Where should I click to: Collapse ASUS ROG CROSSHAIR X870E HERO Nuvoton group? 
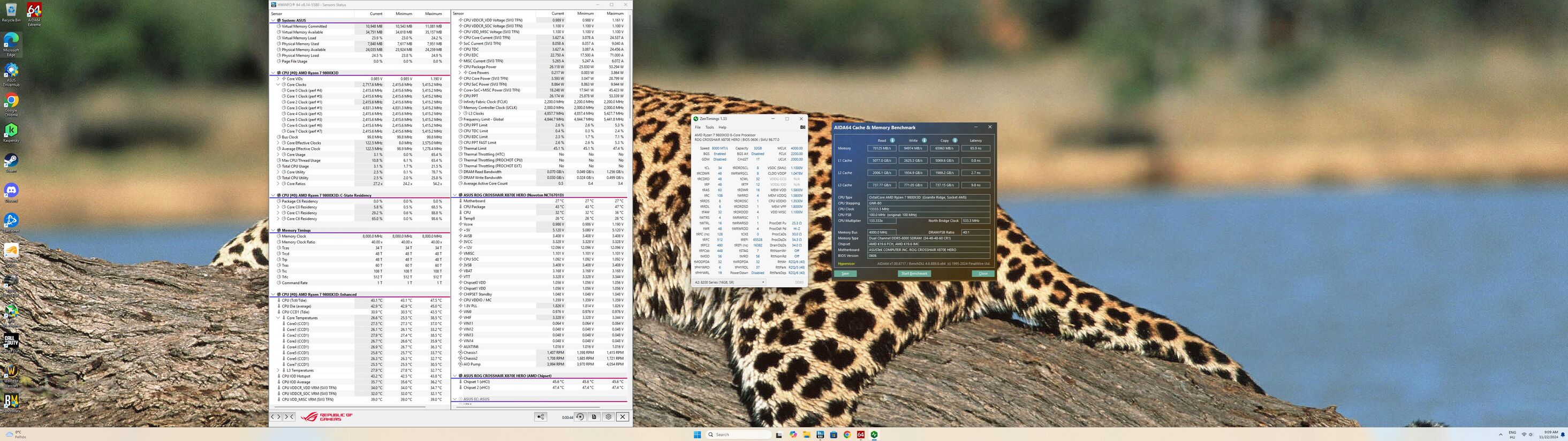click(455, 195)
